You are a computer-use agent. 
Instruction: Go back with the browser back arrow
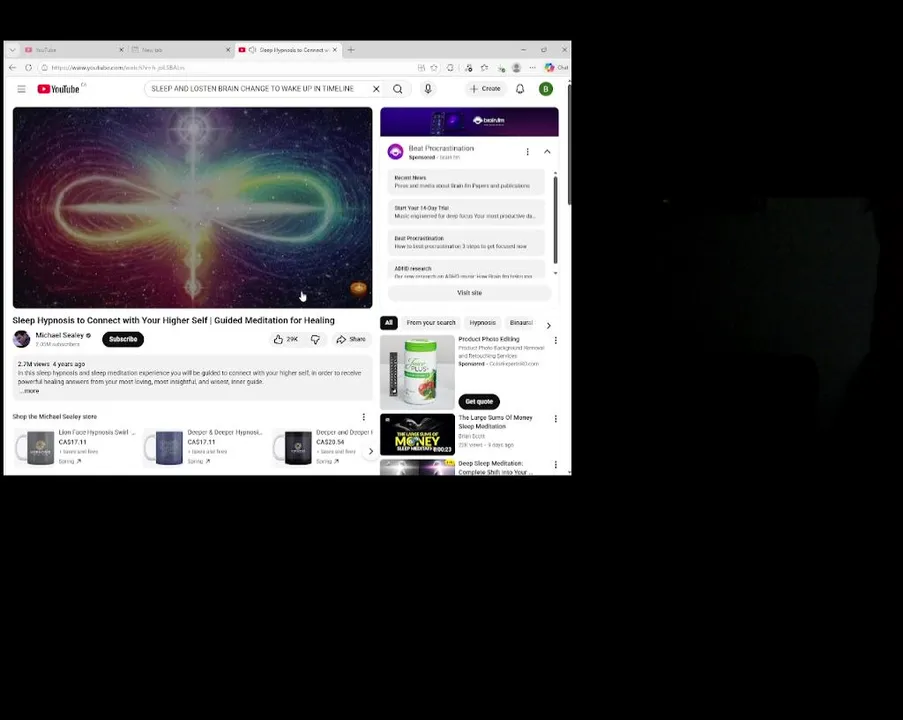point(13,67)
